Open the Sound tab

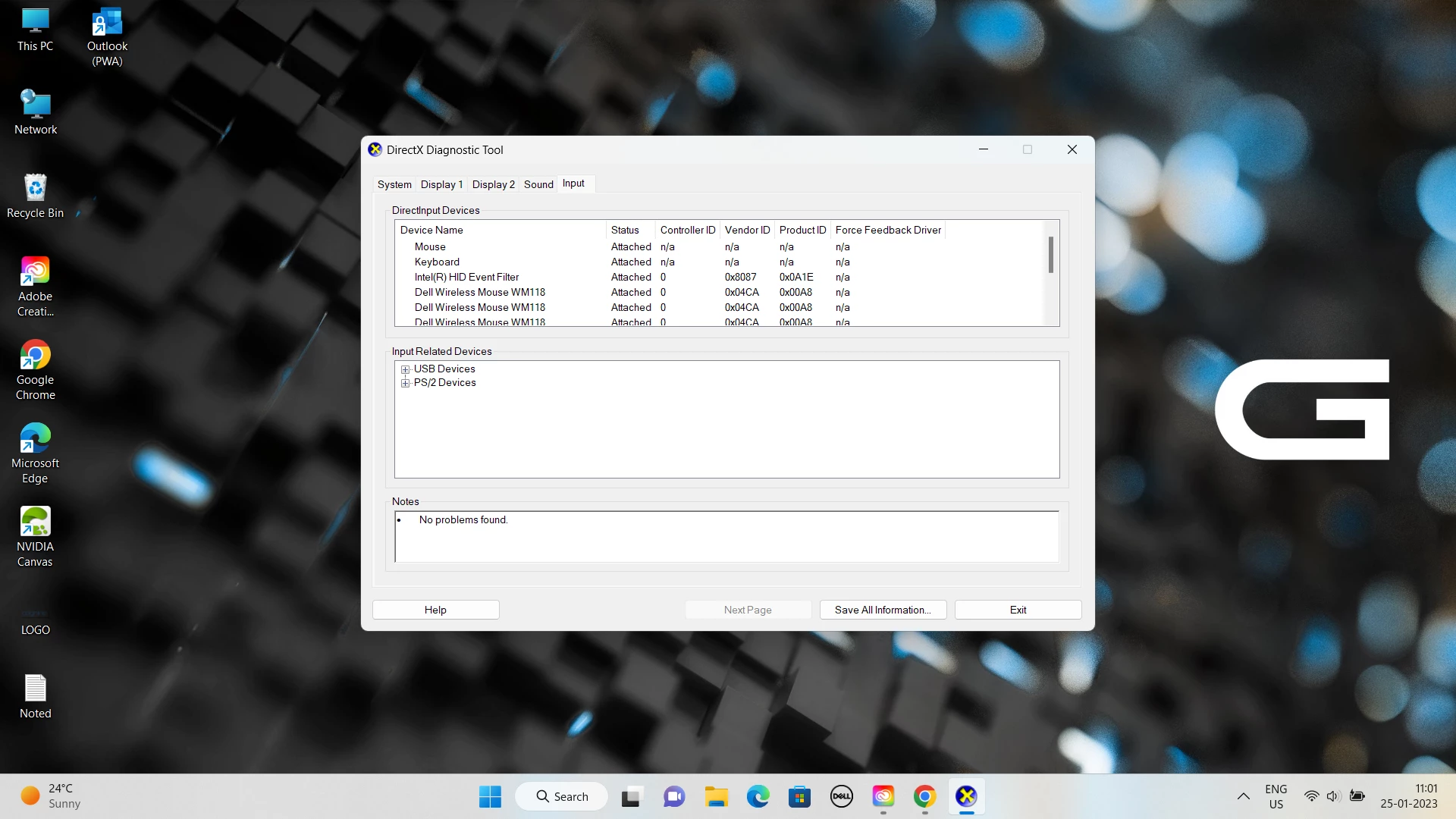[538, 184]
